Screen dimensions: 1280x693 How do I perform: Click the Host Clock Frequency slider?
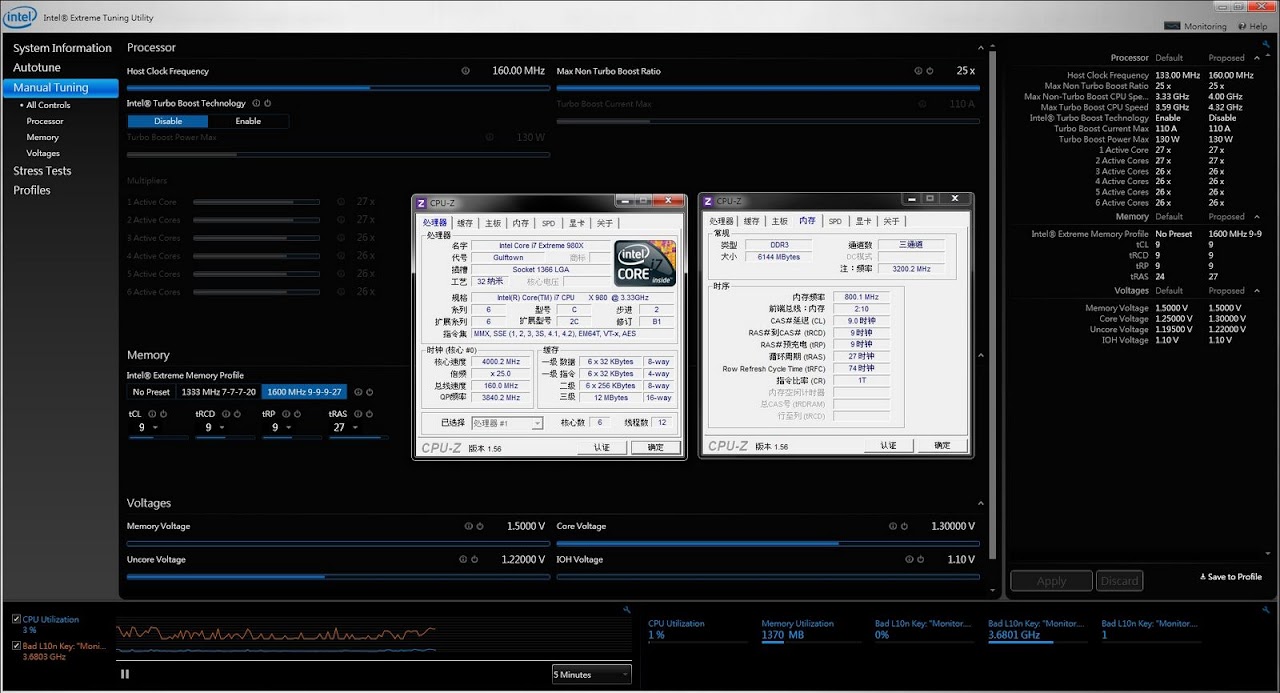coord(338,88)
